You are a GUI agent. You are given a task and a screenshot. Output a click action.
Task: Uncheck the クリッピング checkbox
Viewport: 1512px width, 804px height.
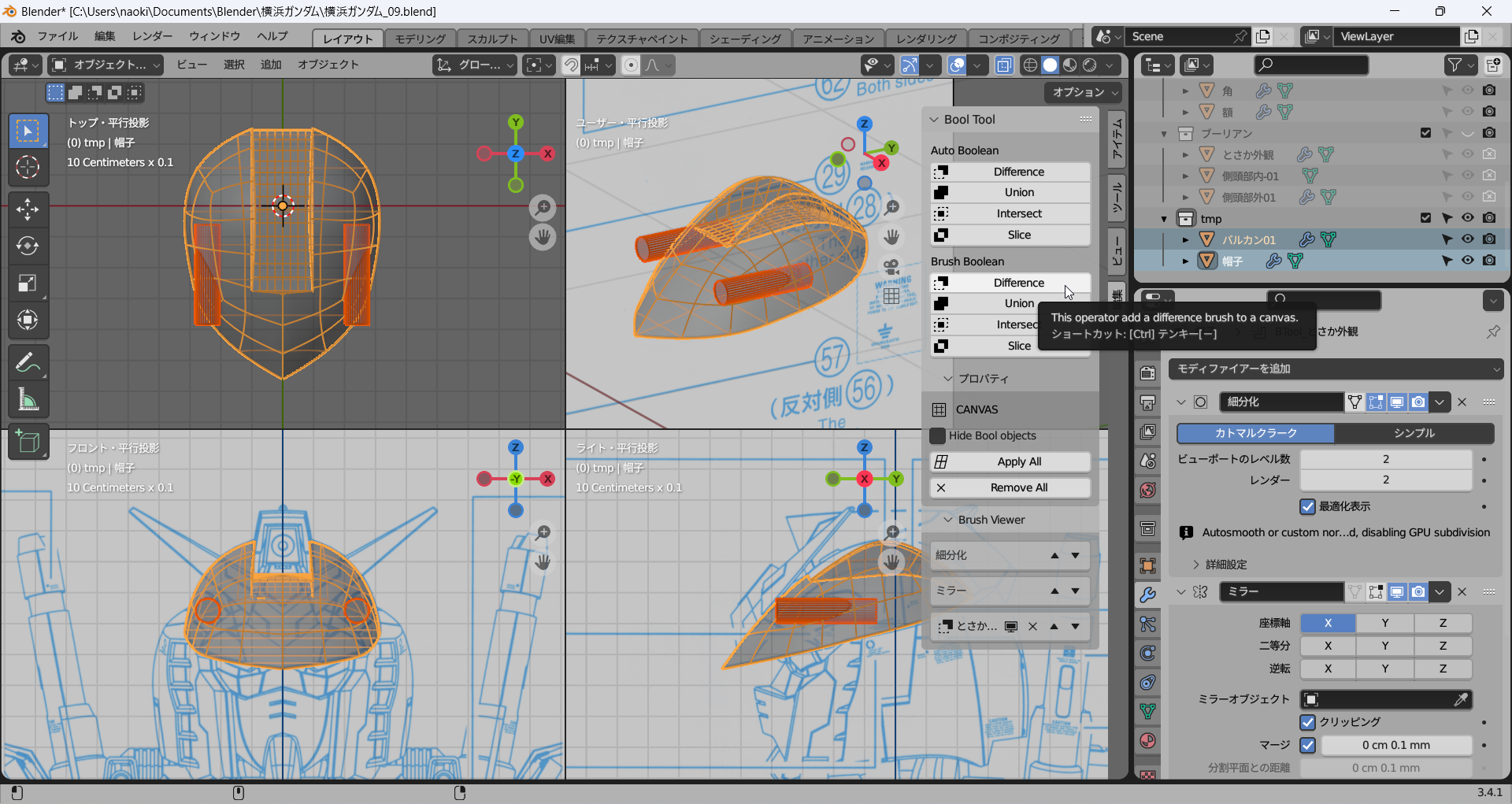[x=1308, y=722]
